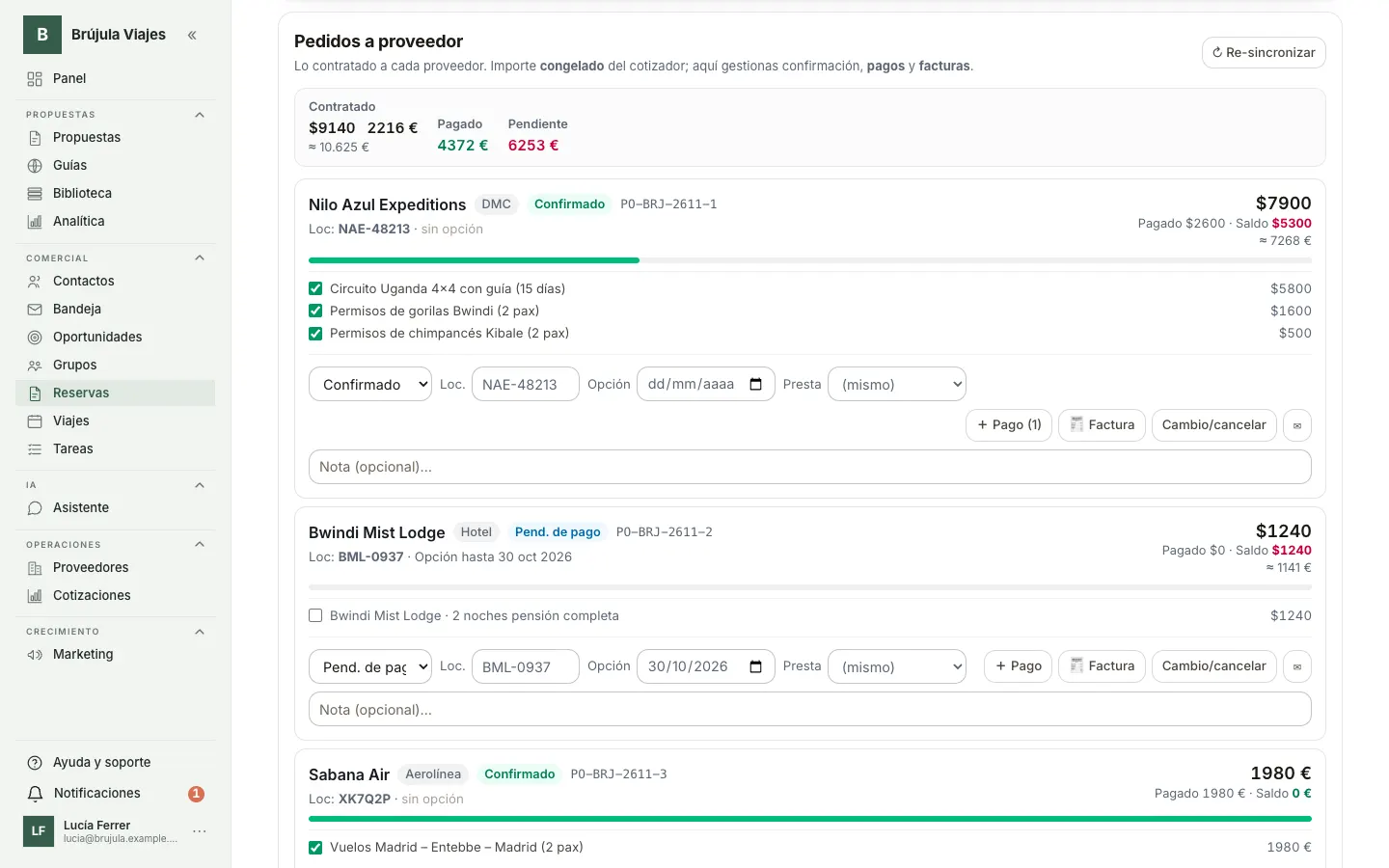Click the Loc. field containing NAE-48213
This screenshot has width=1389, height=868.
tap(526, 384)
